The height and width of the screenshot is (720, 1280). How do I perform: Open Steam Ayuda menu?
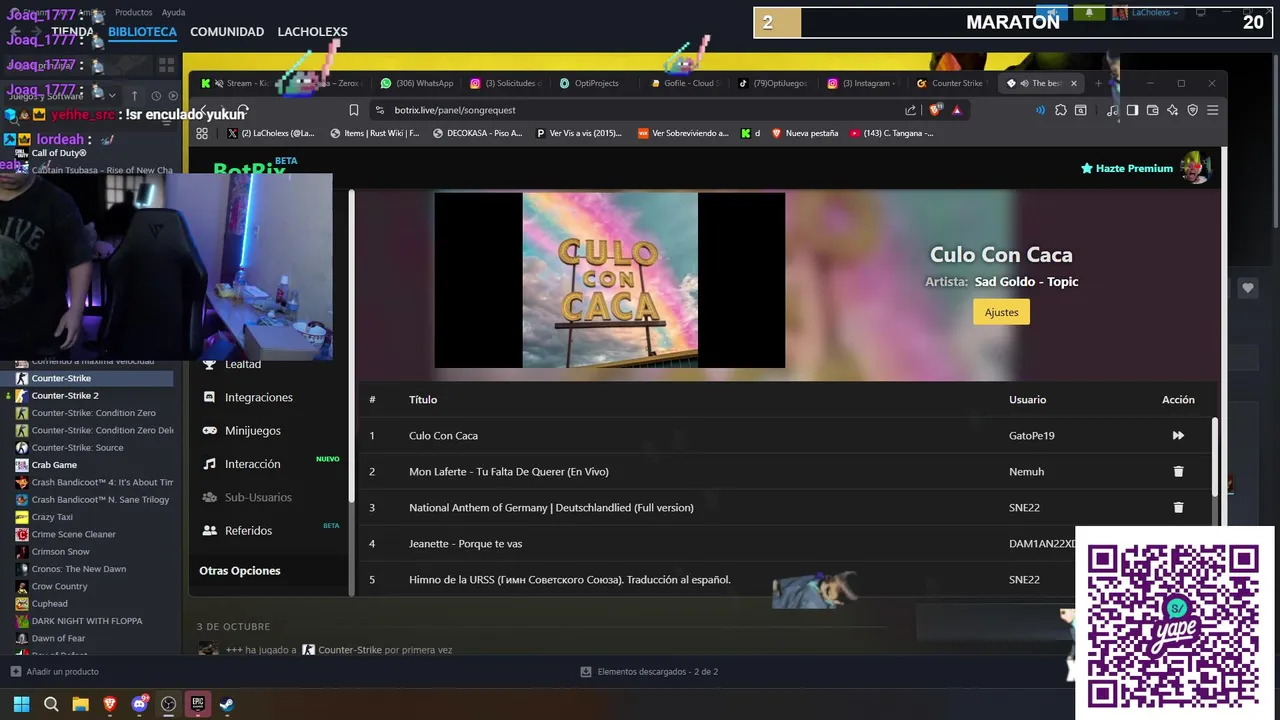coord(173,12)
